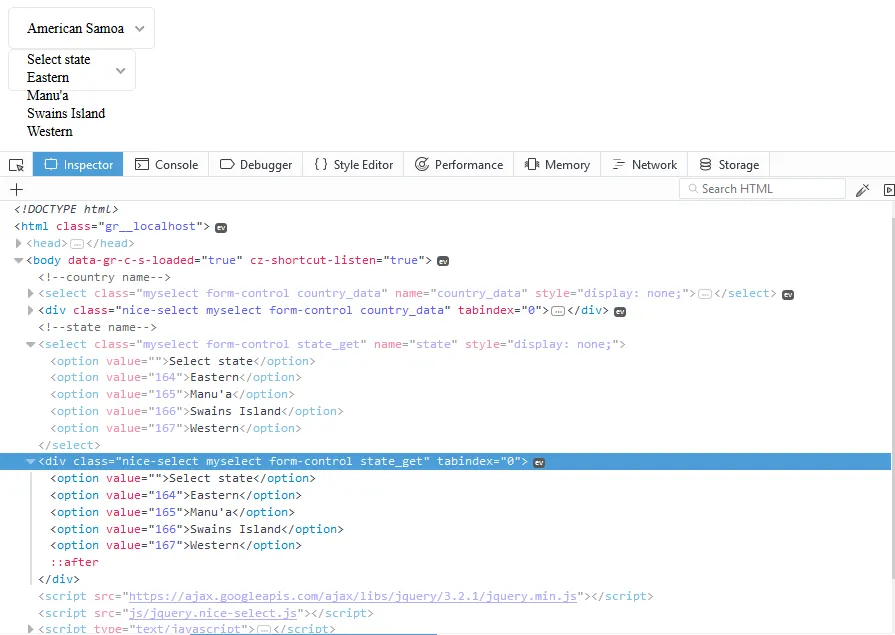
Task: Select option 165 Manu'a inside the div
Action: [x=172, y=513]
